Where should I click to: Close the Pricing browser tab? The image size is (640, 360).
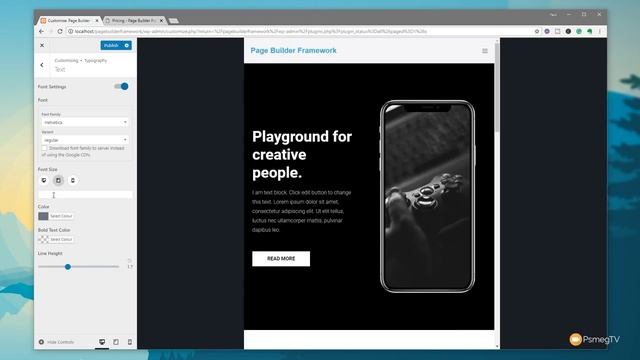point(161,20)
